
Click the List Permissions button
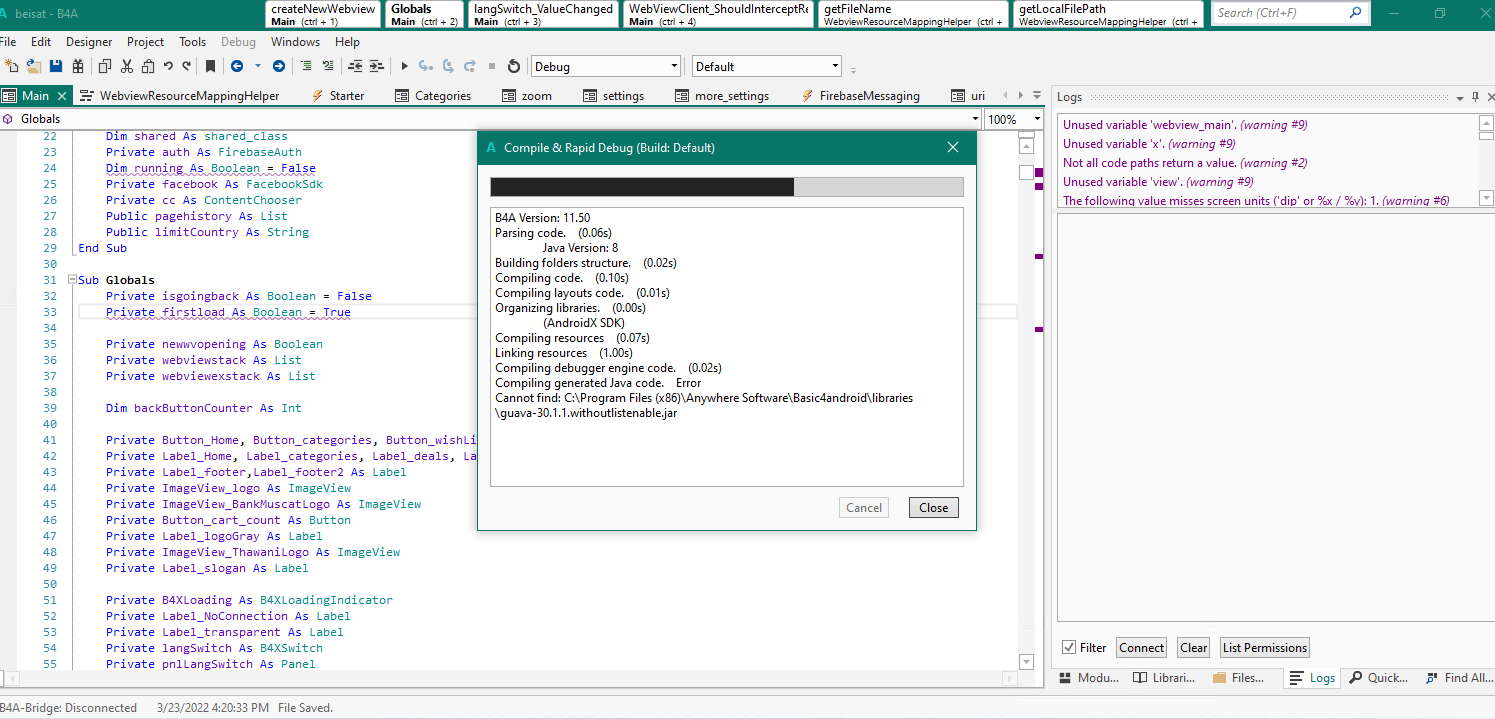1264,647
